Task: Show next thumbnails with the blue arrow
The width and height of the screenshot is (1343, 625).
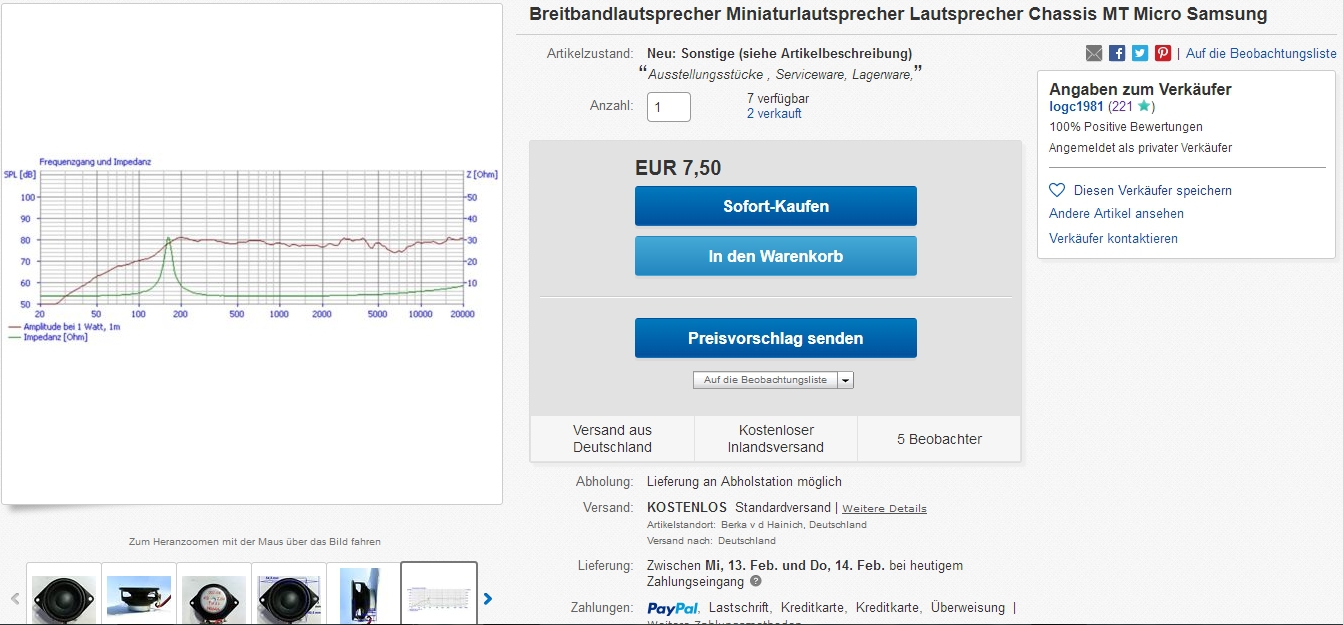Action: point(488,599)
